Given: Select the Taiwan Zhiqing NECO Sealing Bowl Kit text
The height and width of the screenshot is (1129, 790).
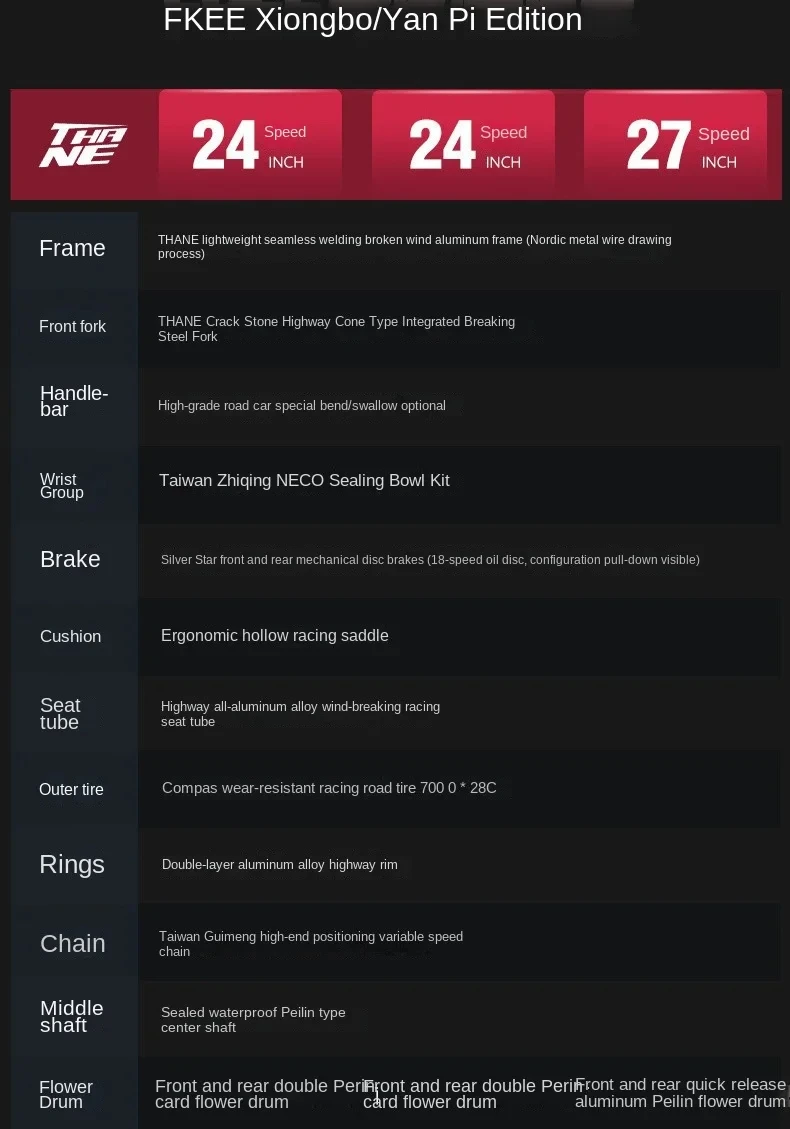Looking at the screenshot, I should pos(304,481).
